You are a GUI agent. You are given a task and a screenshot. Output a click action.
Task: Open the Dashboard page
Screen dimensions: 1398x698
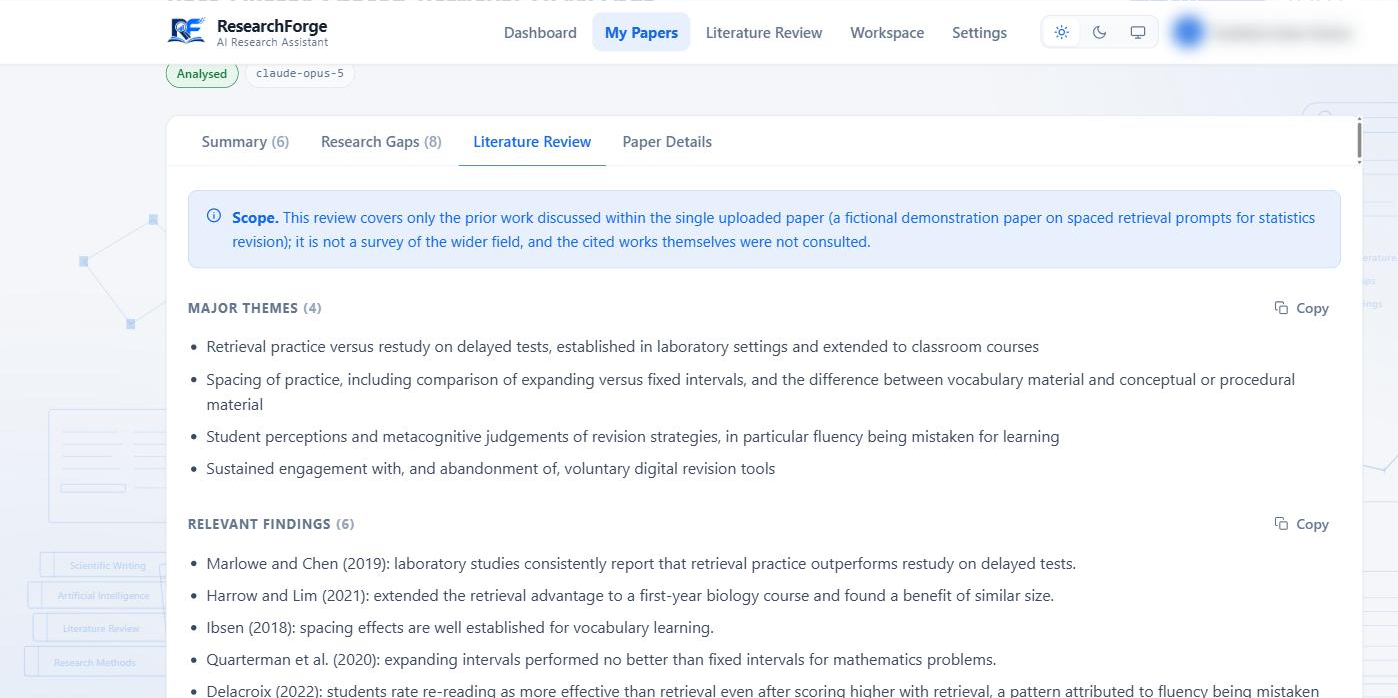[x=540, y=32]
